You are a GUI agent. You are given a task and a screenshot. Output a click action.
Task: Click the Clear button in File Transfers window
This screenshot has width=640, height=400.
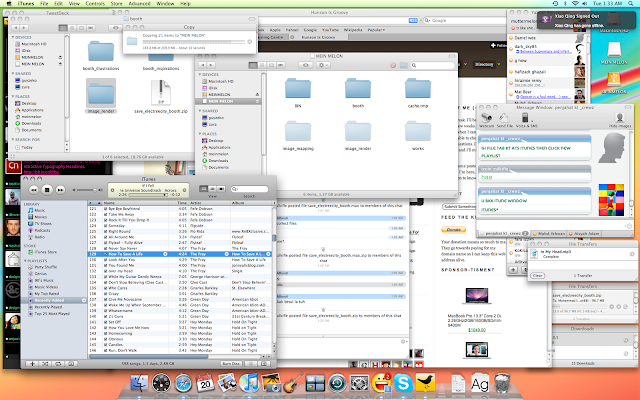pyautogui.click(x=538, y=276)
